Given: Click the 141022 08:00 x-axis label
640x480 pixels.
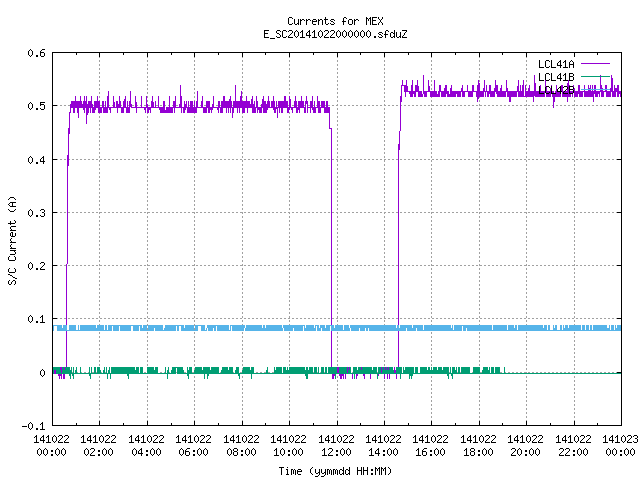Looking at the screenshot, I should (241, 446).
